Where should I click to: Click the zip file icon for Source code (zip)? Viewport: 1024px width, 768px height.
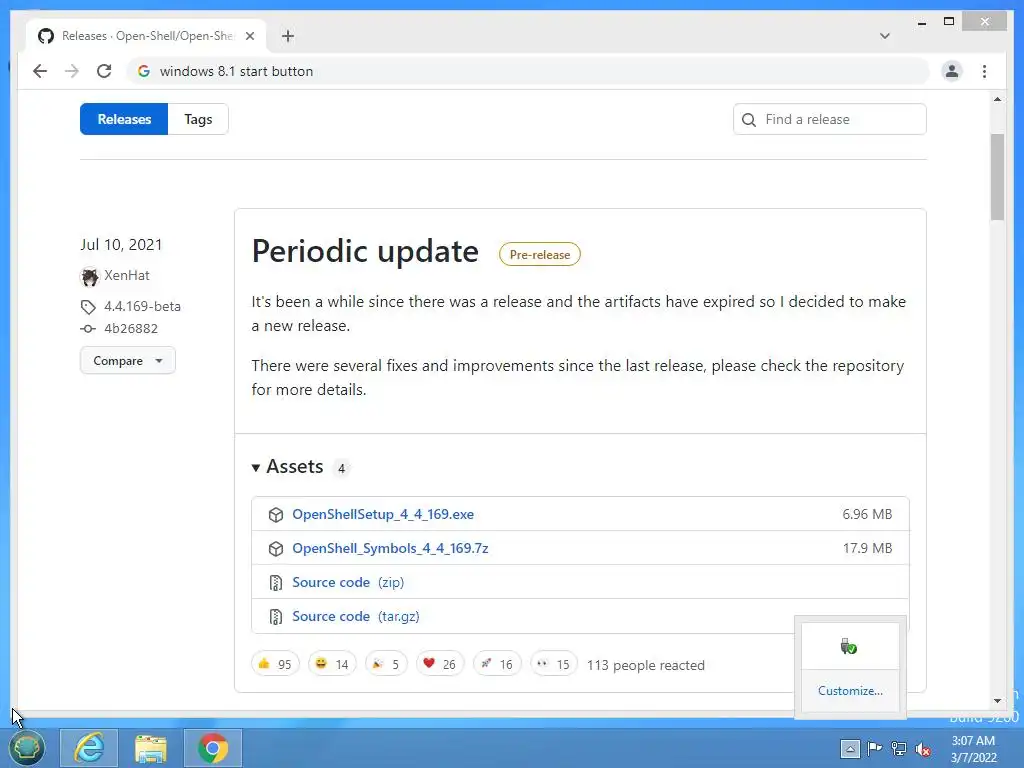click(x=276, y=583)
